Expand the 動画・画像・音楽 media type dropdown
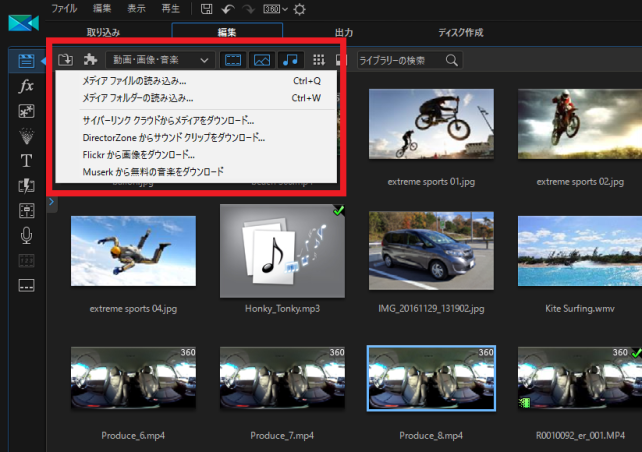This screenshot has width=642, height=452. [158, 60]
